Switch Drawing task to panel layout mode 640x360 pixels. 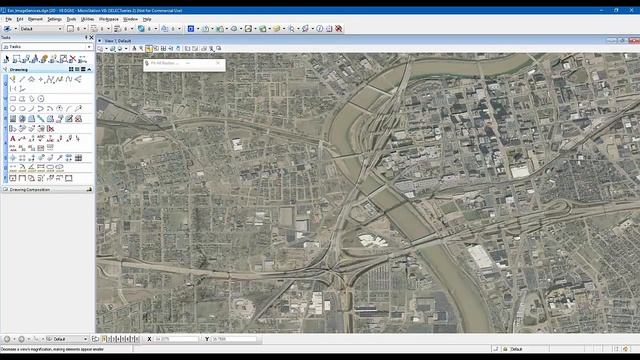(83, 69)
